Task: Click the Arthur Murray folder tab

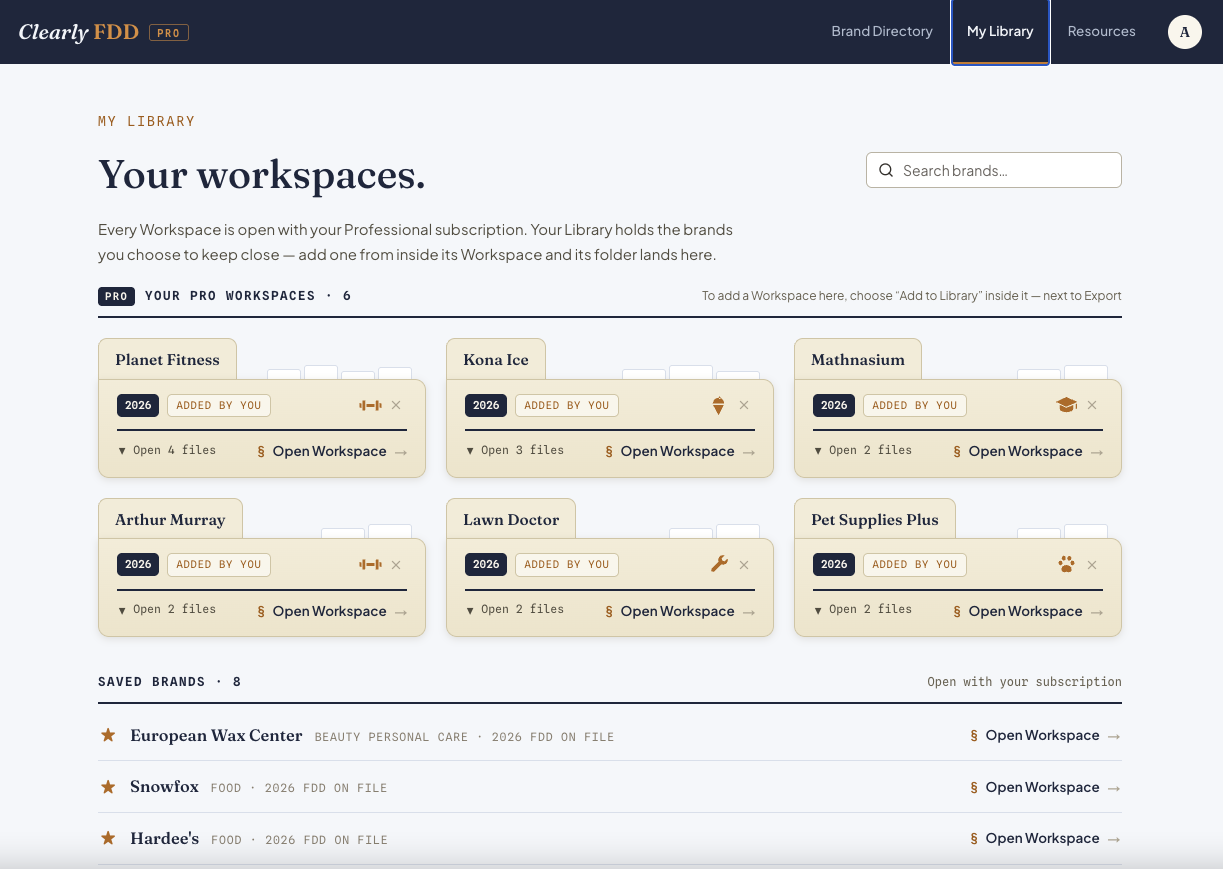Action: (x=170, y=519)
